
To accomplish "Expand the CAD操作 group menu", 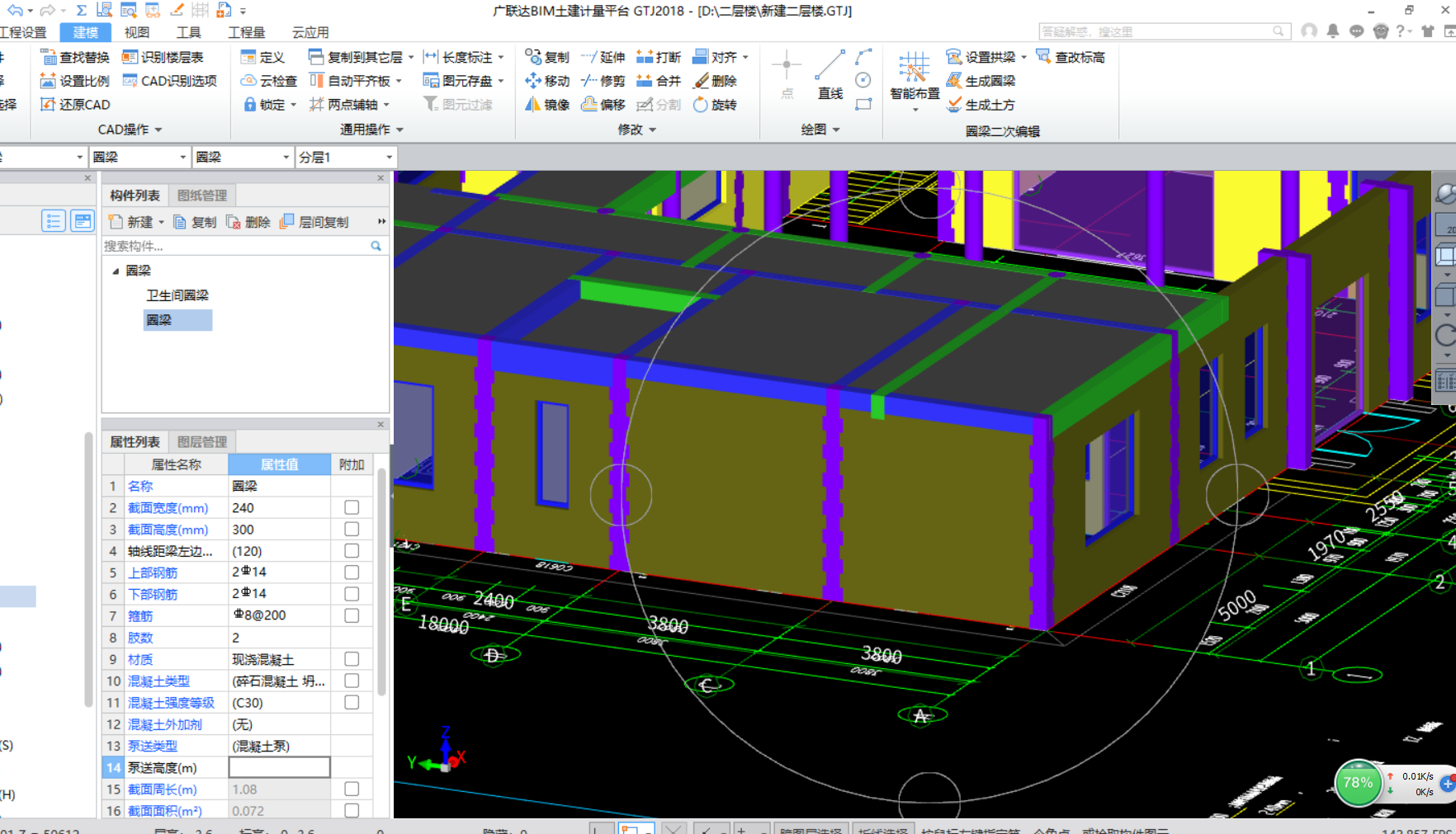I will [130, 130].
